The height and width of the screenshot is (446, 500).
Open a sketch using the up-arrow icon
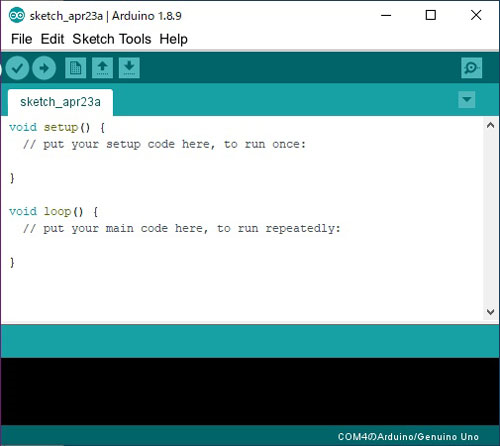102,68
